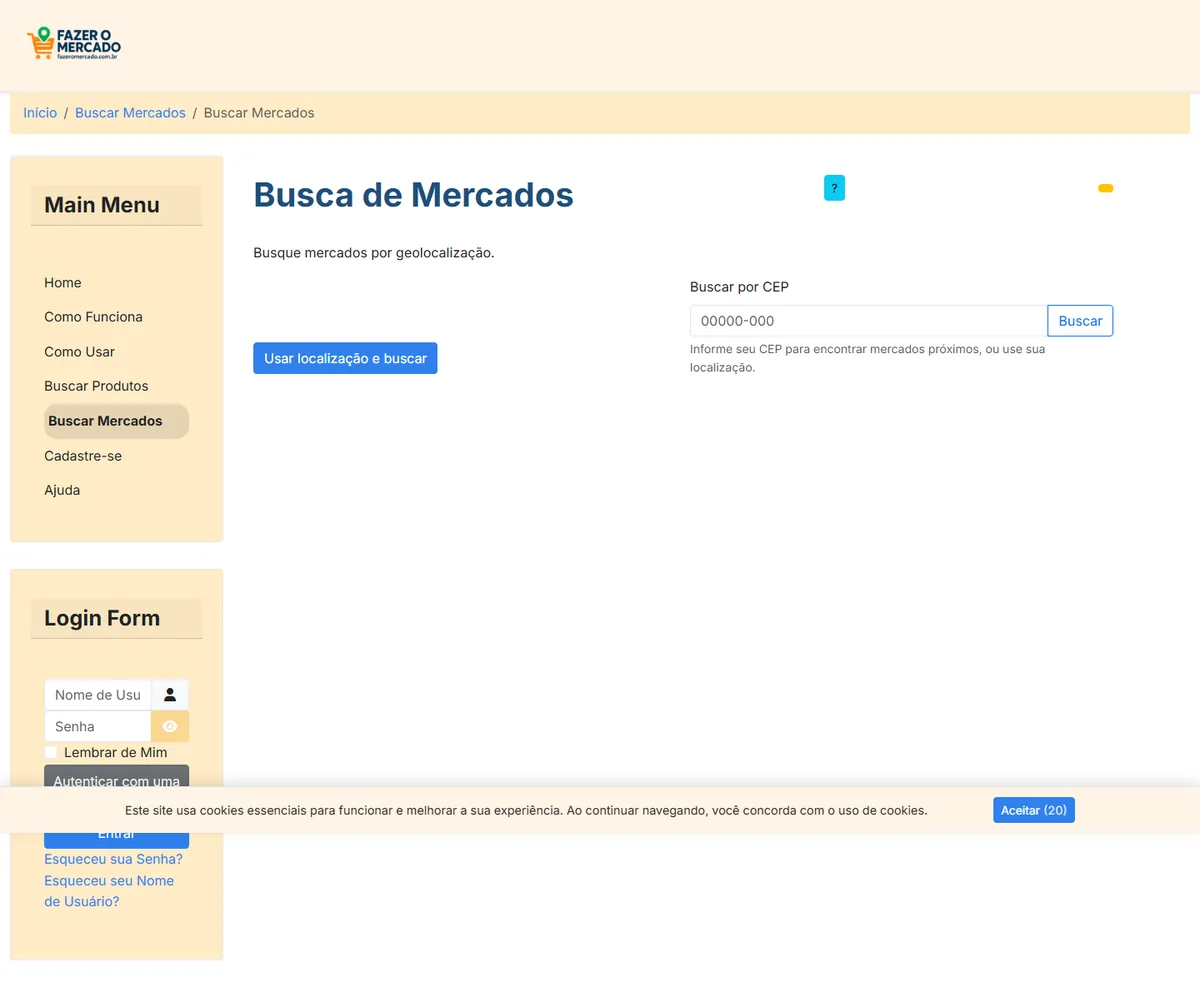Viewport: 1200px width, 987px height.
Task: Toggle password visibility with the eye icon
Action: [x=170, y=727]
